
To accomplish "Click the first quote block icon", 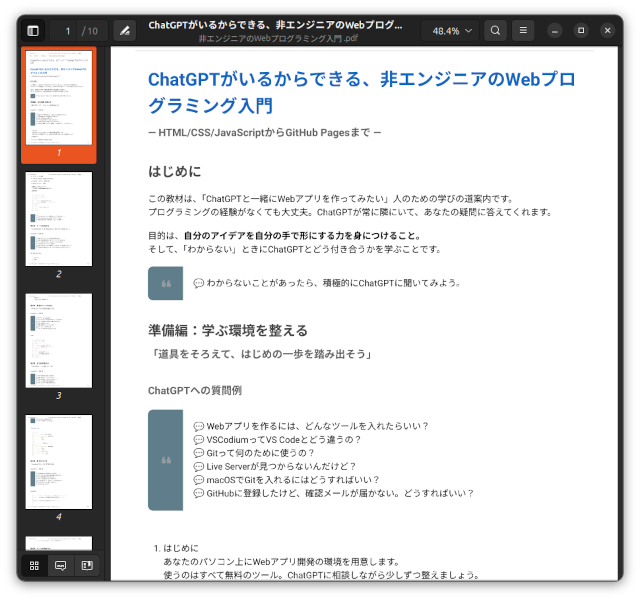I will pos(165,284).
